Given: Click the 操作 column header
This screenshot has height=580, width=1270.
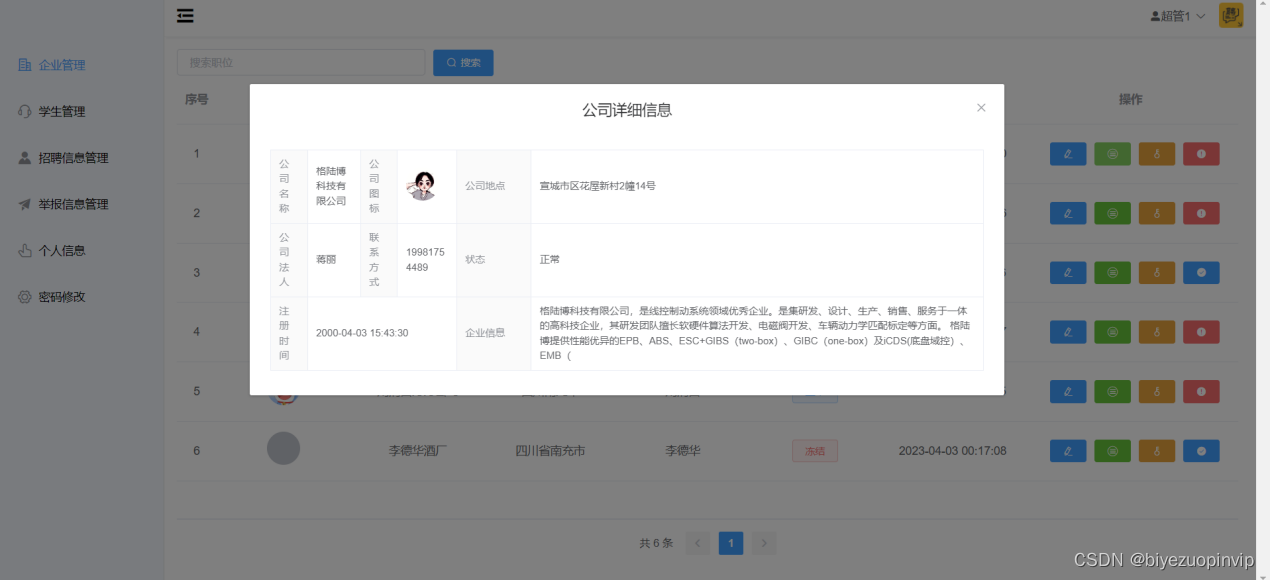Looking at the screenshot, I should (x=1131, y=99).
